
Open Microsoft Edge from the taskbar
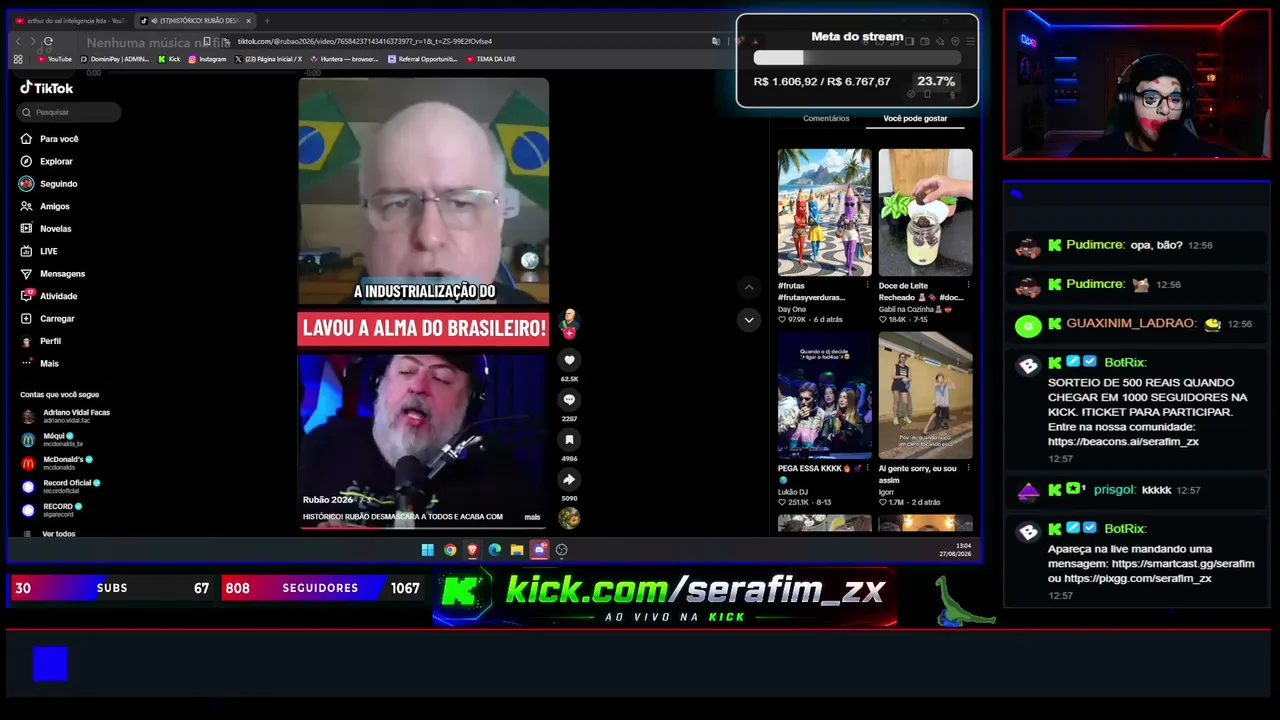pos(495,550)
